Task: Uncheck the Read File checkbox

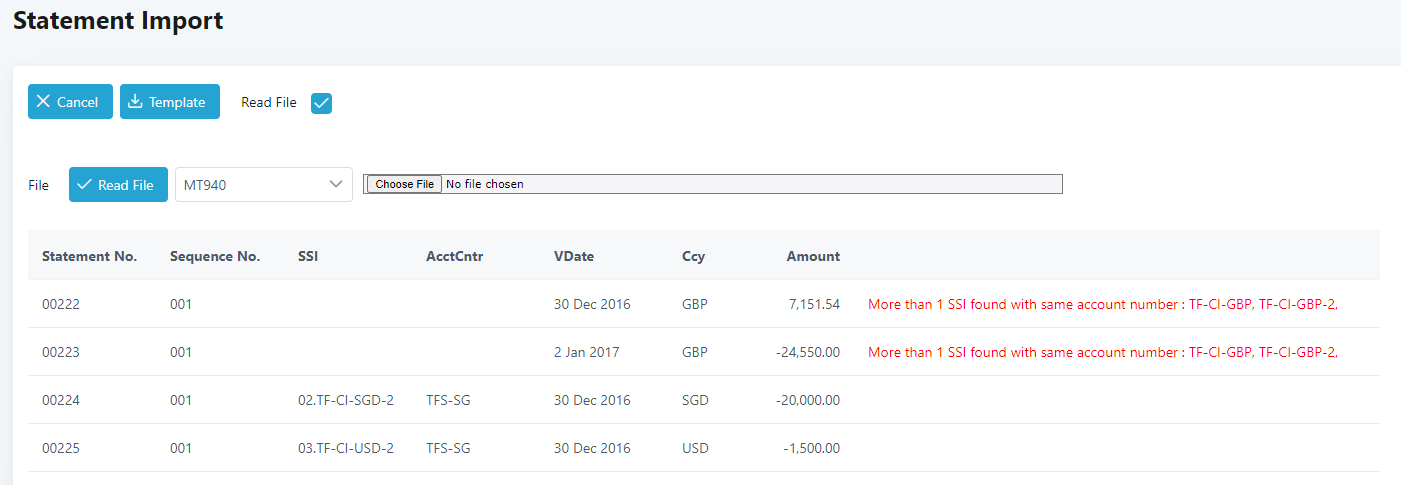Action: click(x=321, y=103)
